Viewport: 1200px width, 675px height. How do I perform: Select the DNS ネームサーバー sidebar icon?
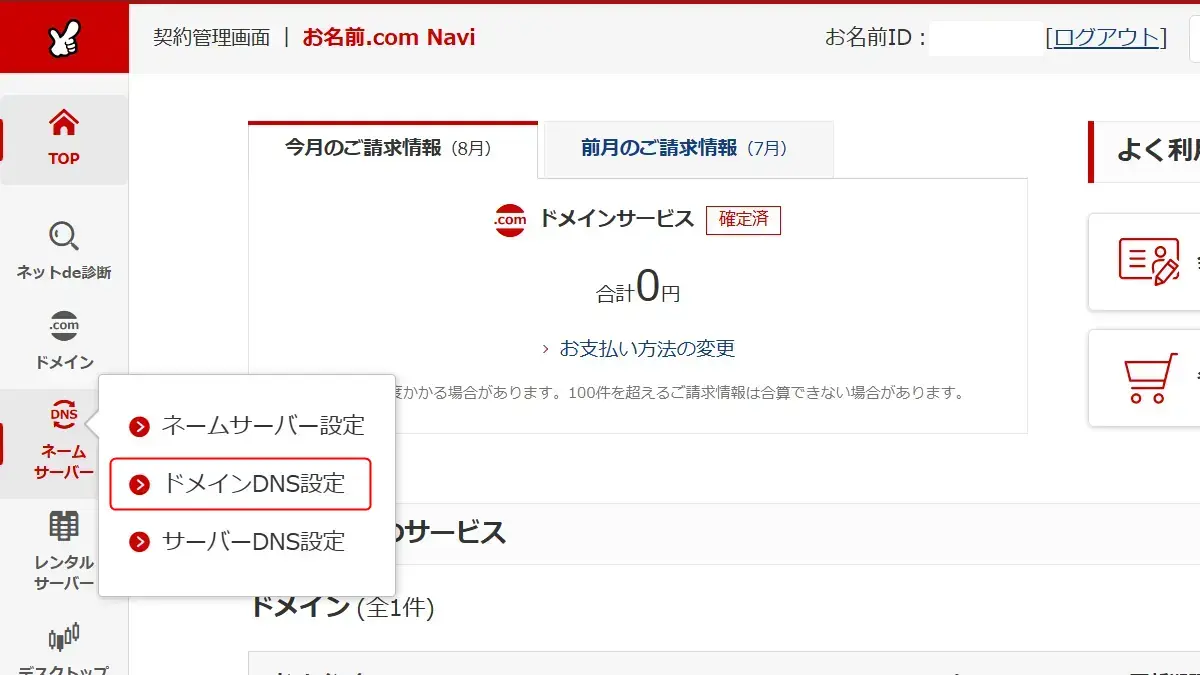pos(64,414)
